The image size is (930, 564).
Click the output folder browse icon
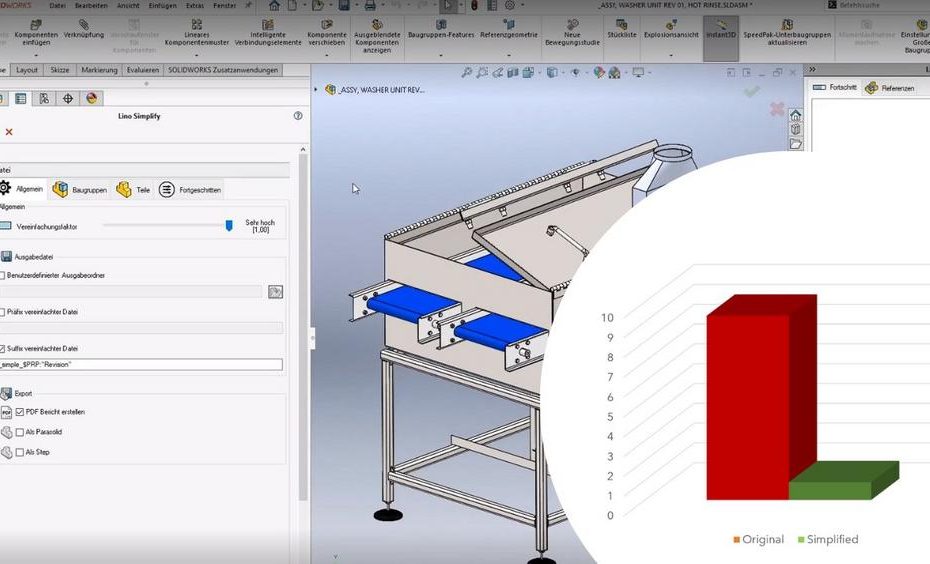[x=275, y=291]
